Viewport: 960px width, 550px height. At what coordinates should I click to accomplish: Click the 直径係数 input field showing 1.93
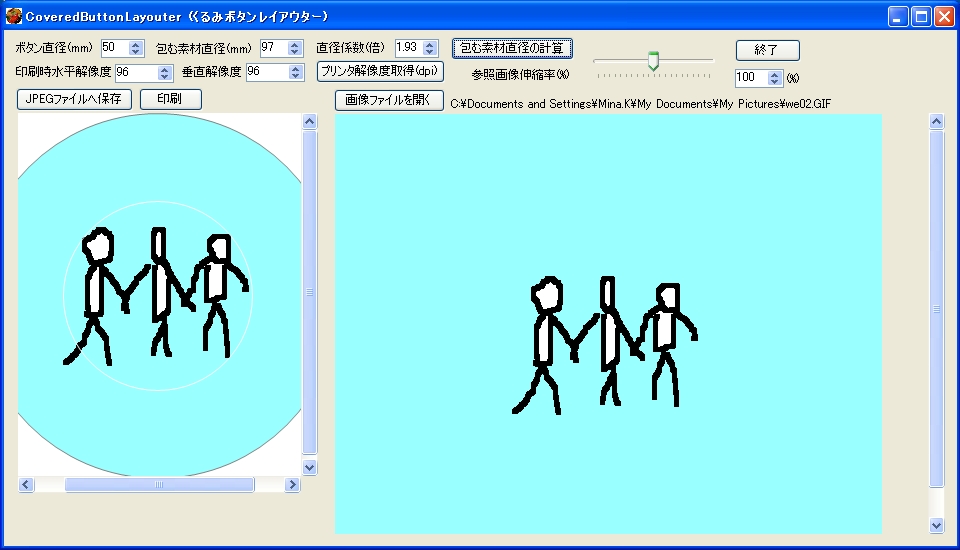409,48
